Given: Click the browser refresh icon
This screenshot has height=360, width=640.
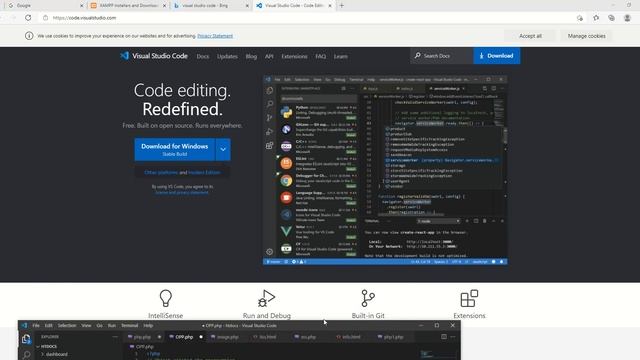Looking at the screenshot, I should click(28, 18).
